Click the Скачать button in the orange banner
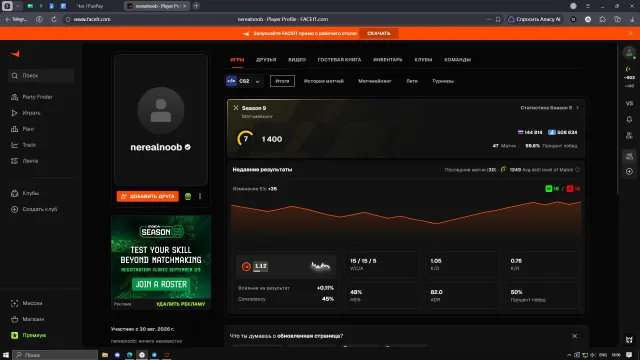640x360 pixels. [378, 33]
